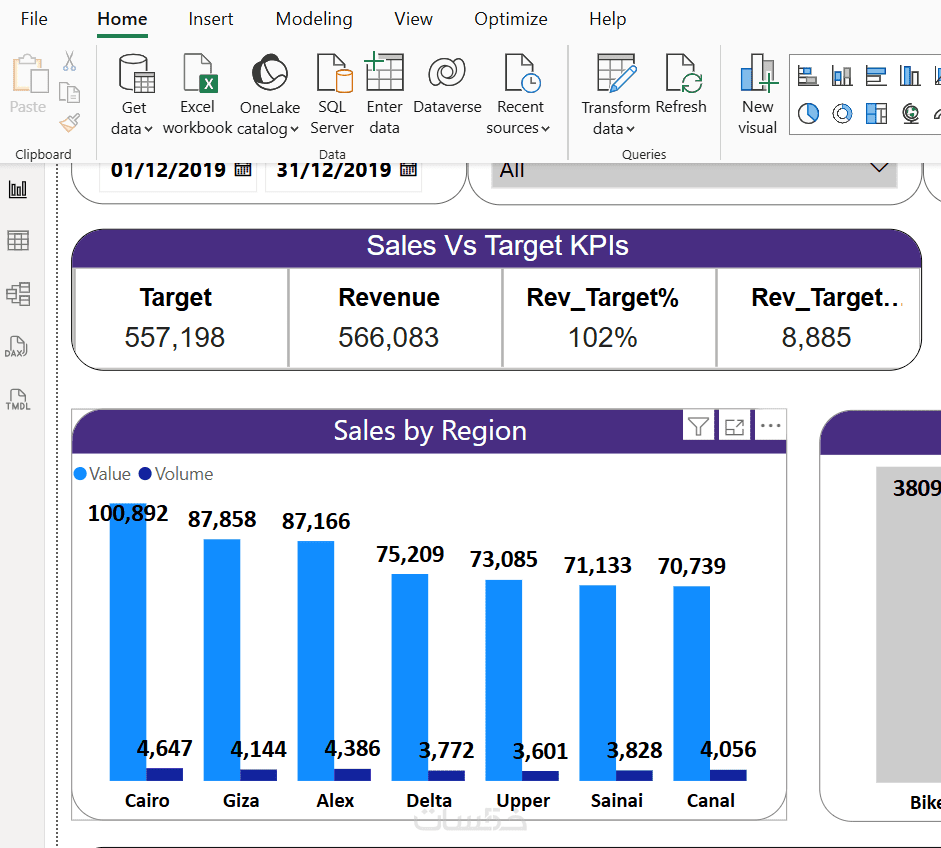Connect to SQL Server

click(x=332, y=95)
